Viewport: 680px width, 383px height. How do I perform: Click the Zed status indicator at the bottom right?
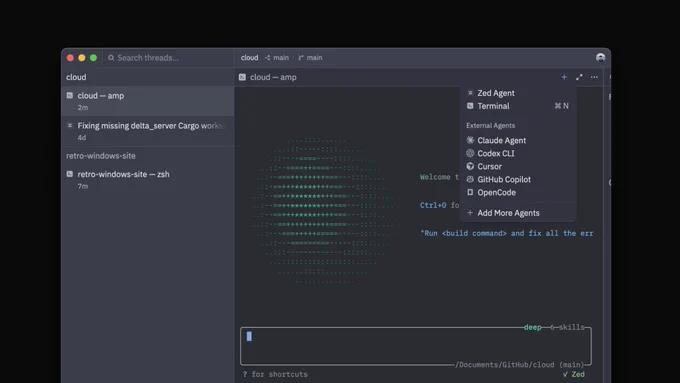click(574, 374)
